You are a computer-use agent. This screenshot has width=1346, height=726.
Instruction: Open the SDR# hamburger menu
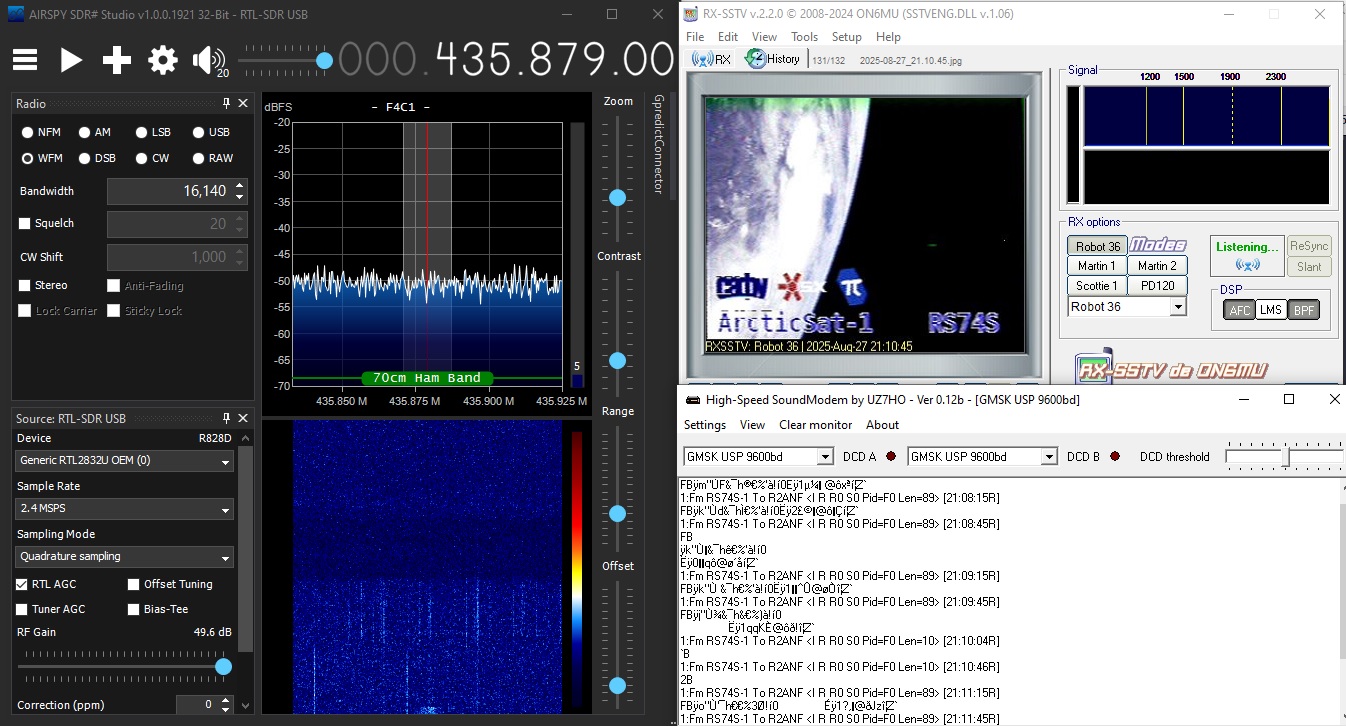(x=25, y=61)
